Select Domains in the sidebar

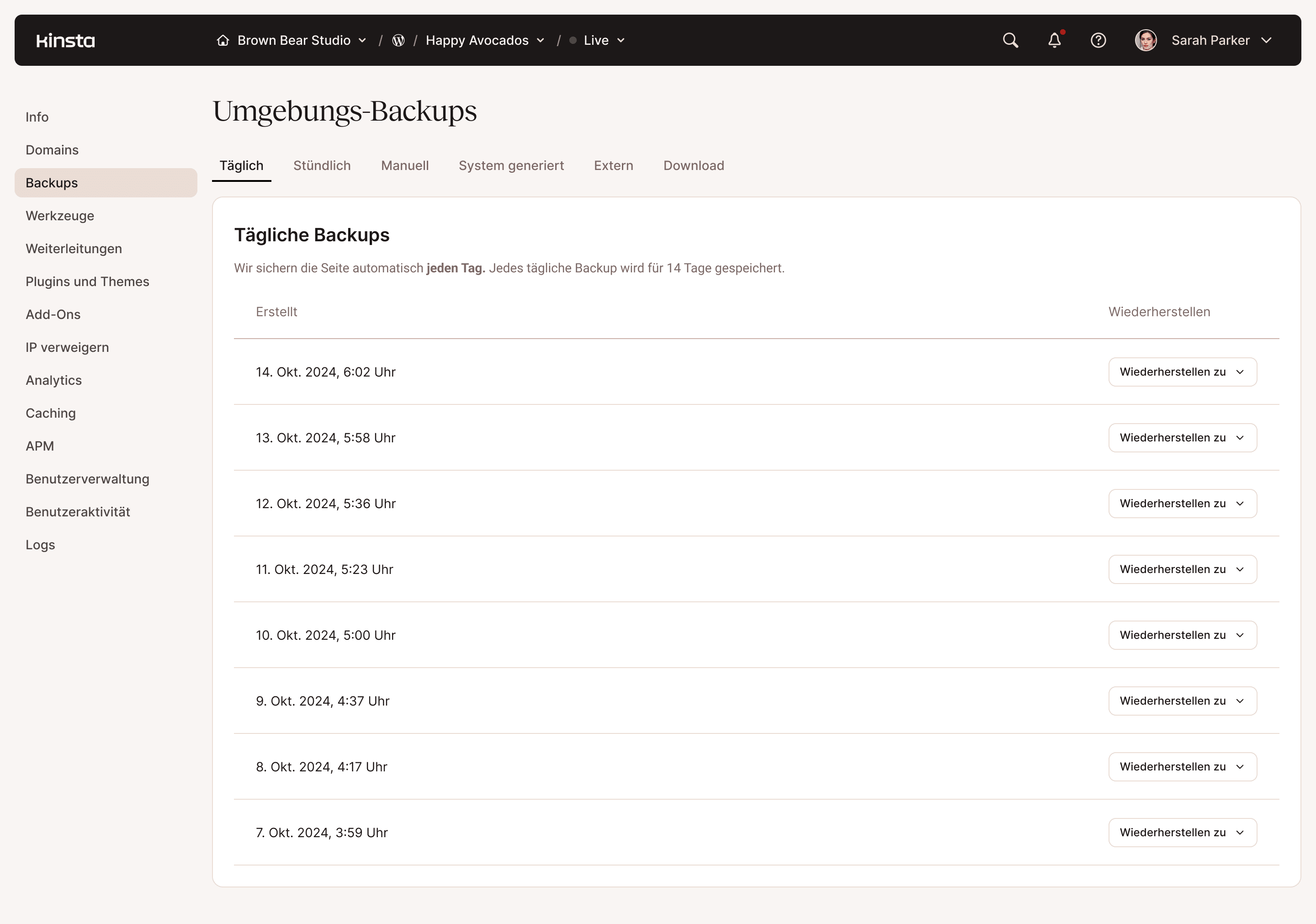click(52, 149)
